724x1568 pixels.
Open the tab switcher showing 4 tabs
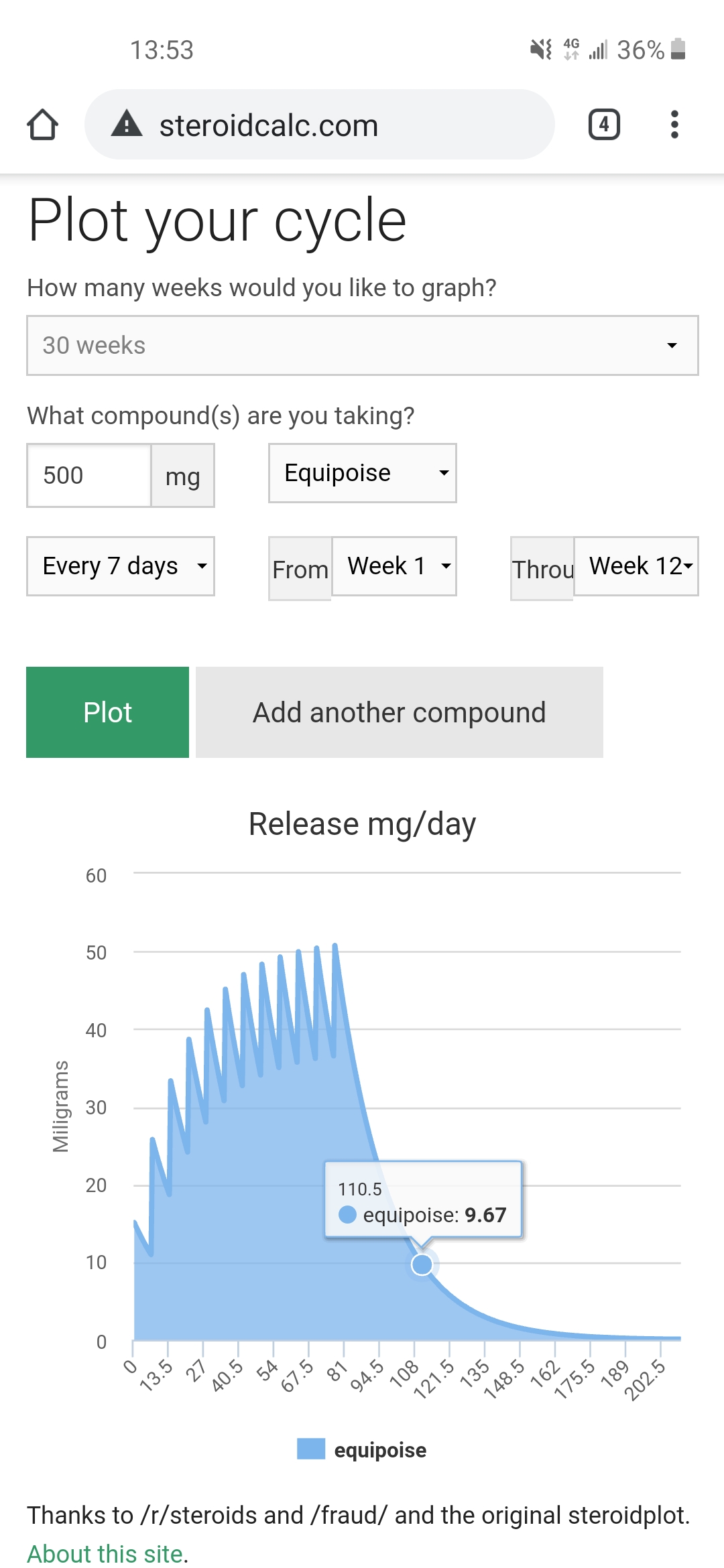[x=604, y=125]
